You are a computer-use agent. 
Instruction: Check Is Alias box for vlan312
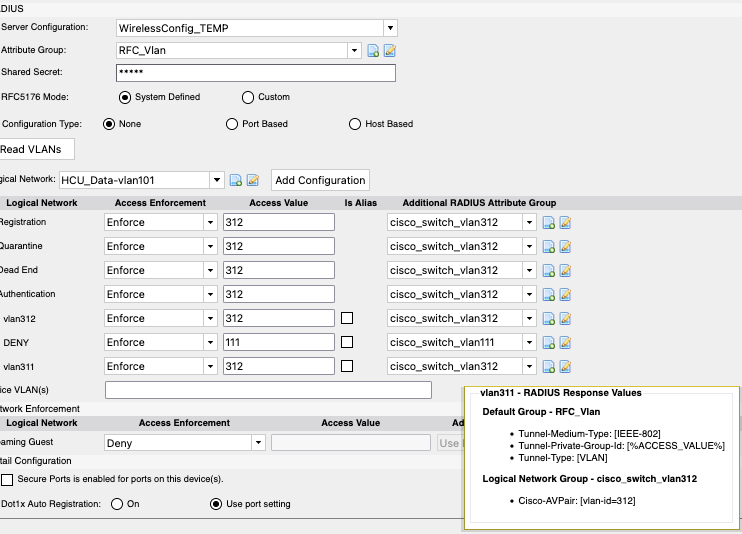coord(348,318)
